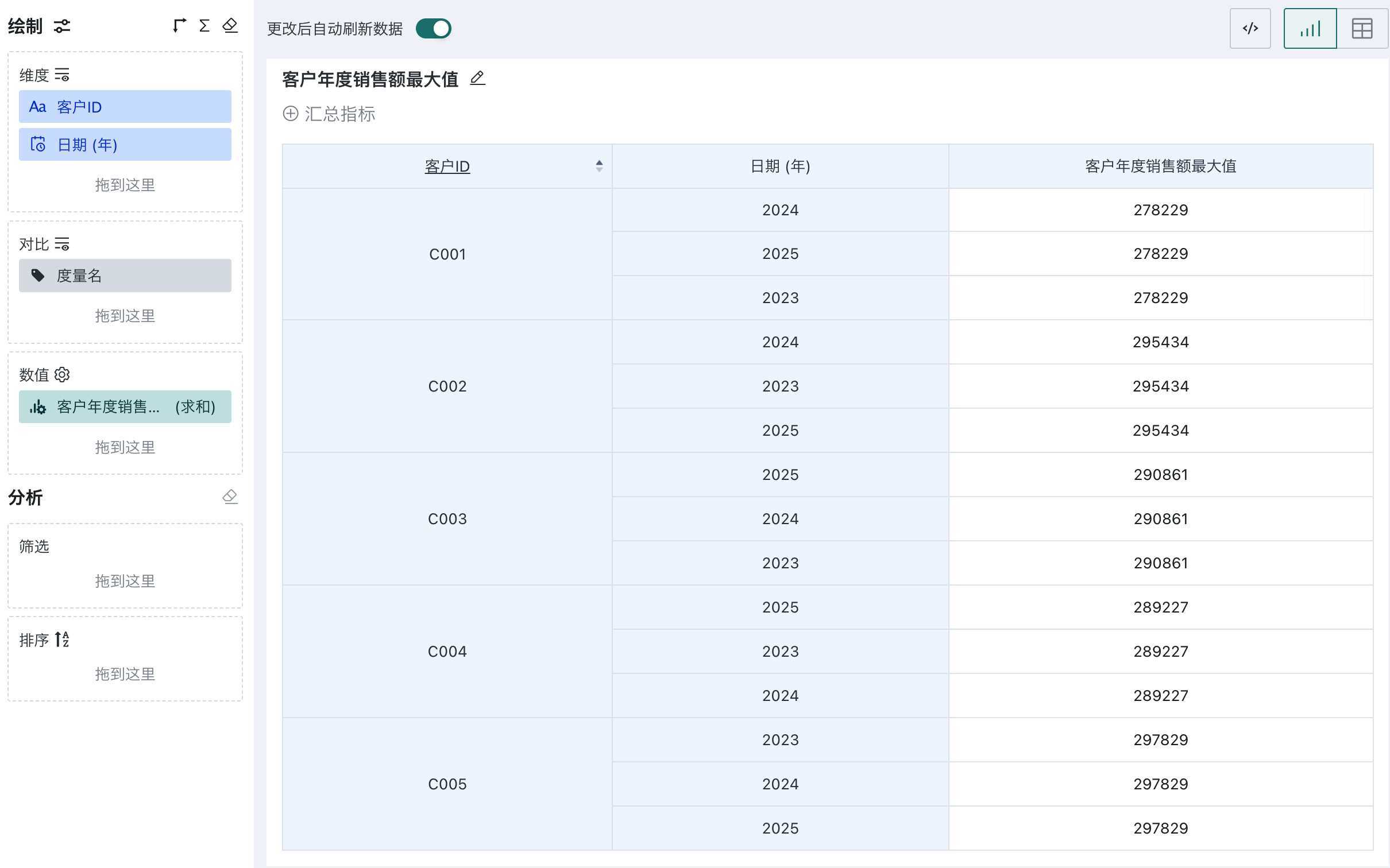Select the C001 row group cell
The height and width of the screenshot is (868, 1390).
pyautogui.click(x=447, y=254)
